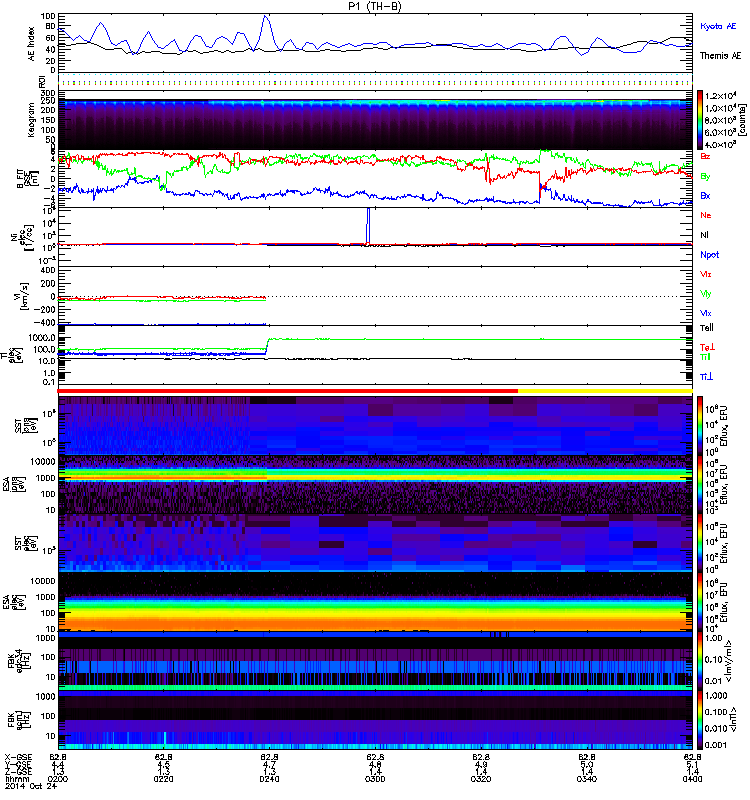
Task: Click the X-GSE row label
Action: tap(18, 758)
